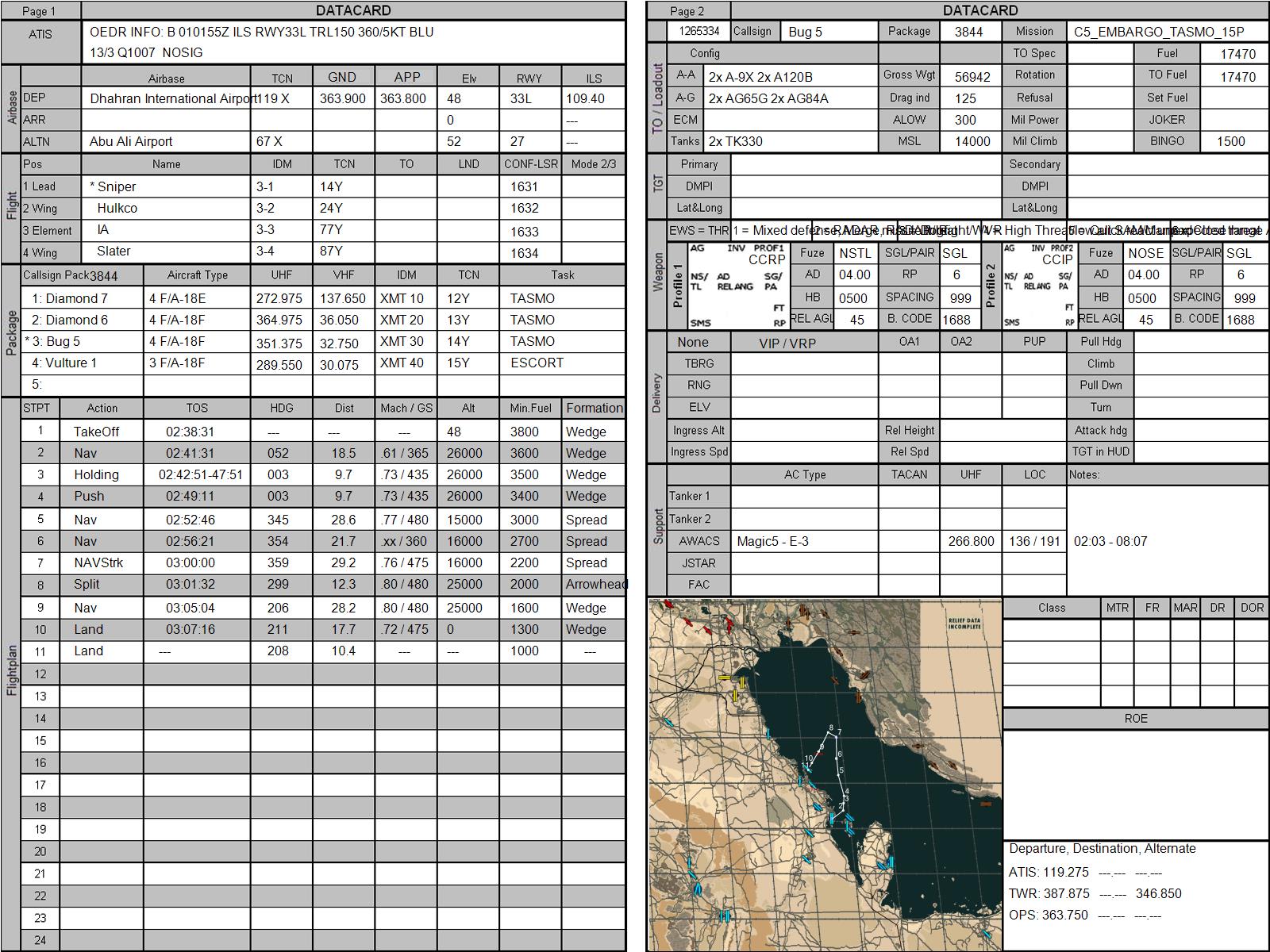The width and height of the screenshot is (1270, 952).
Task: Click the mission name C5_EMBARGO_TASMO_15P
Action: [1159, 32]
